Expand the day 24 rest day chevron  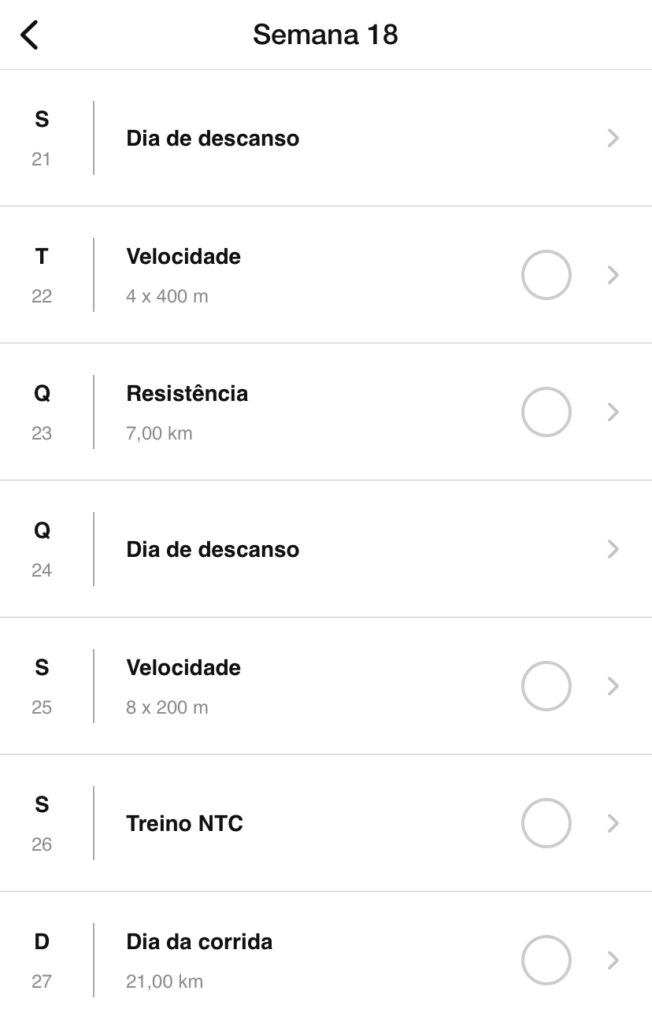point(614,549)
